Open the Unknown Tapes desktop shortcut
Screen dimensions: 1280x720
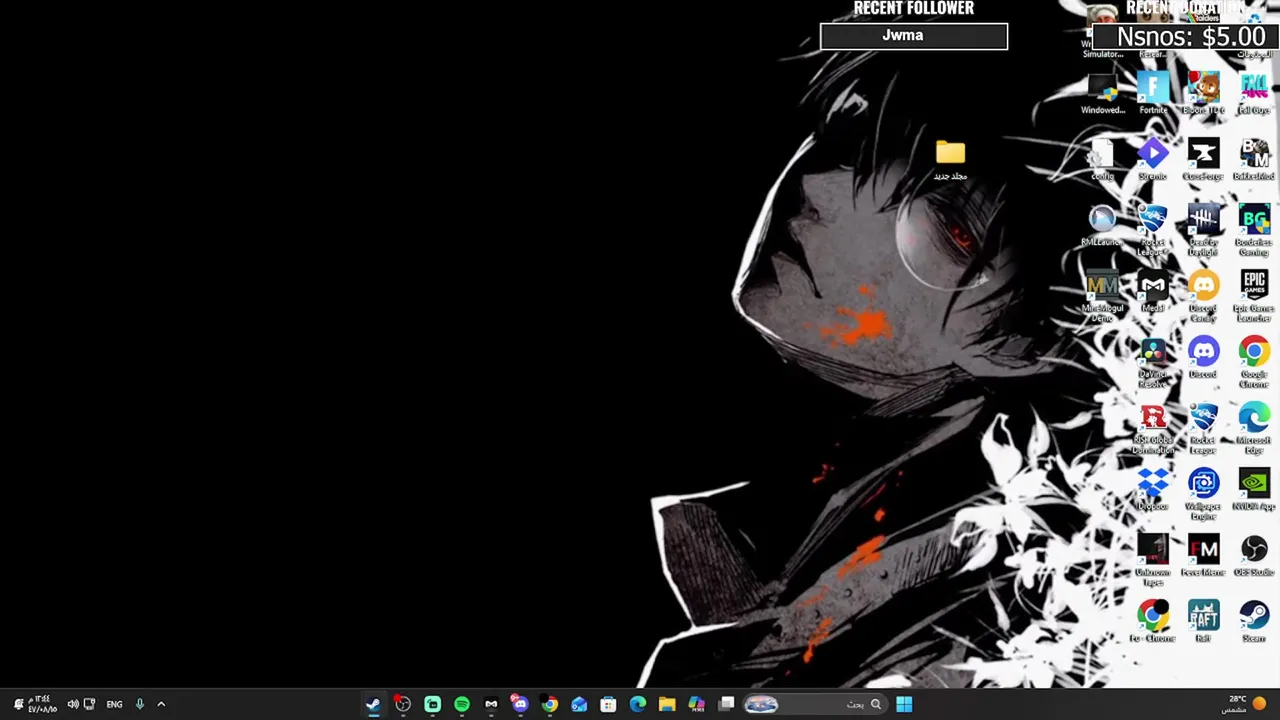1153,560
